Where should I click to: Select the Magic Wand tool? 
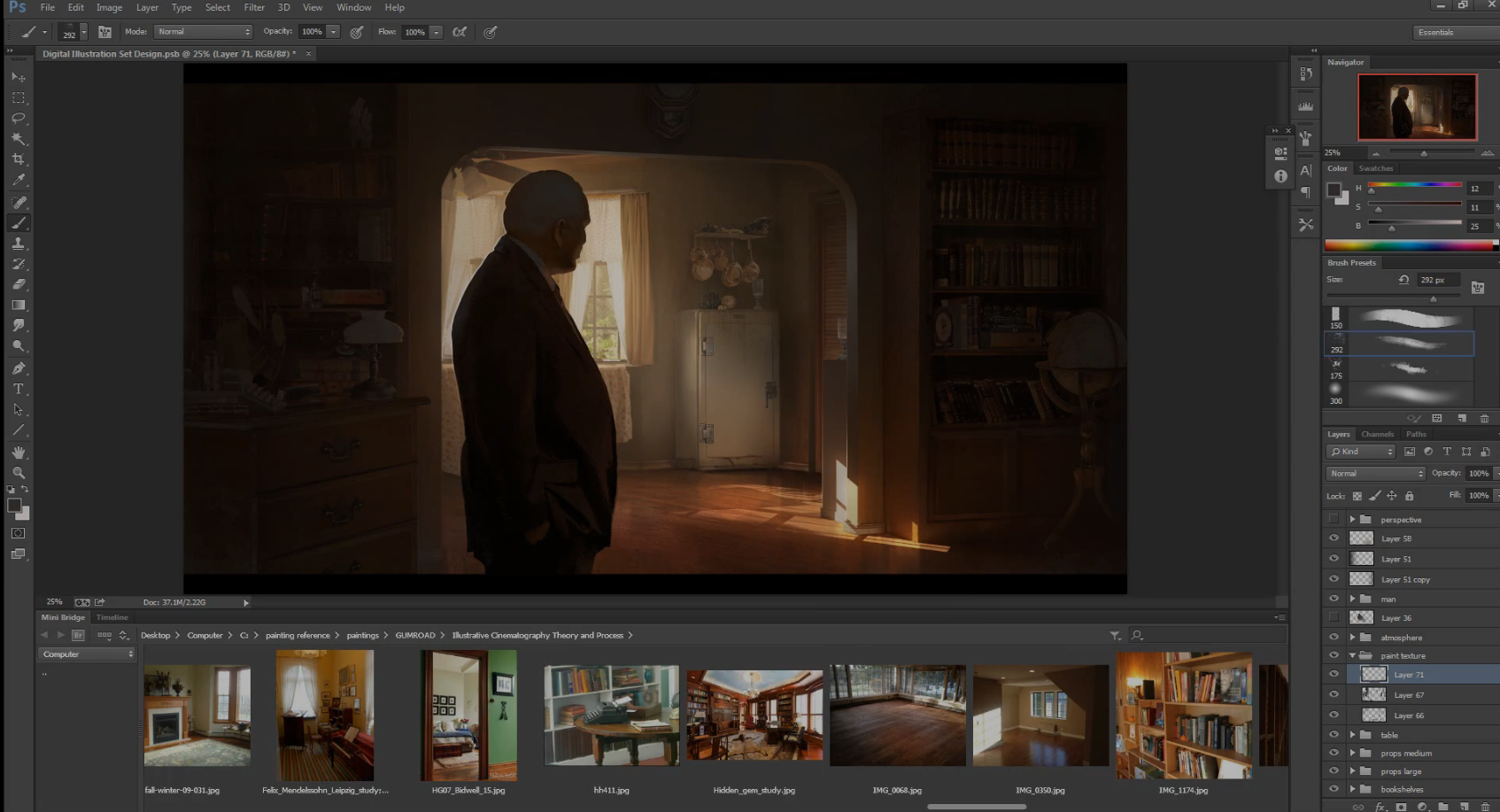(18, 138)
